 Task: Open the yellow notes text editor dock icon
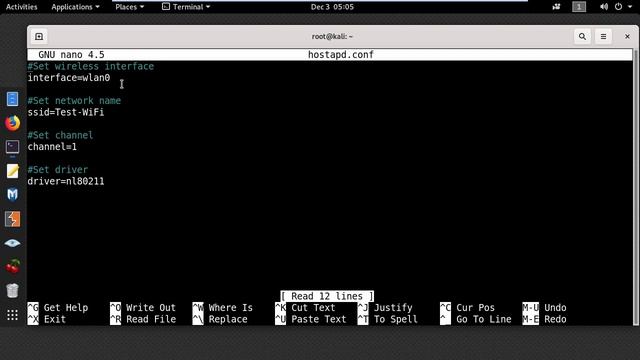coord(13,171)
